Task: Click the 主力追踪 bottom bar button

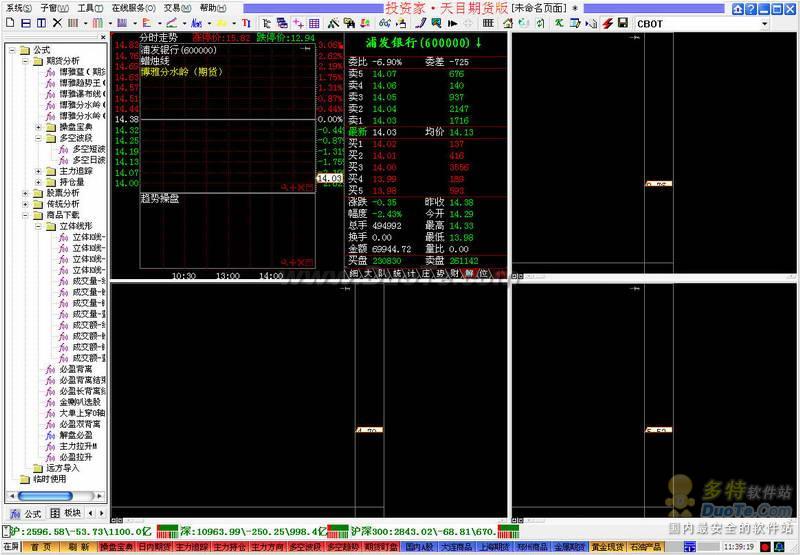Action: tap(192, 547)
